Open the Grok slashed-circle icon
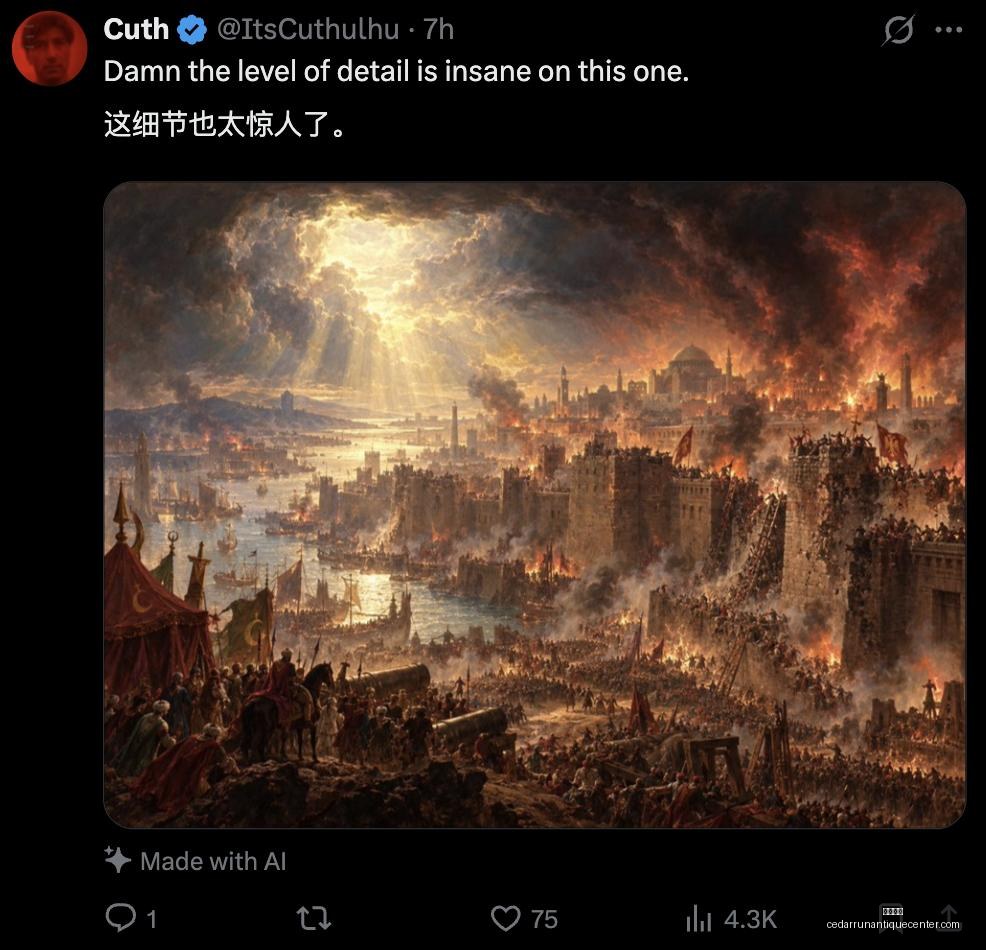 coord(898,30)
